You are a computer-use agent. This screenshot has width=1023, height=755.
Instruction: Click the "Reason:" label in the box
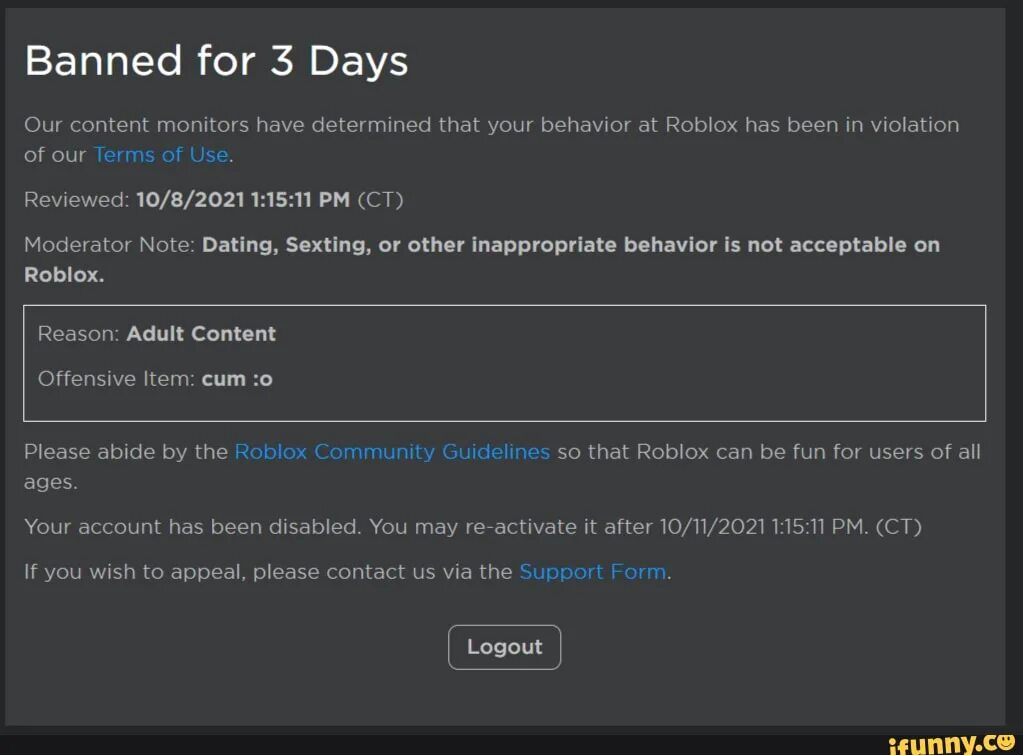(79, 334)
